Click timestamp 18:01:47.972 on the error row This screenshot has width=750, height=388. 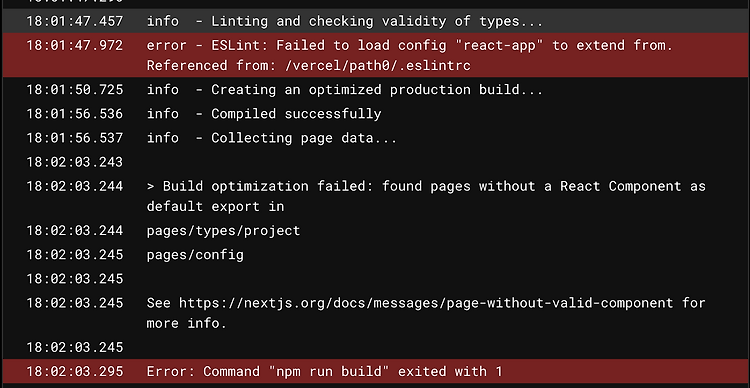74,45
